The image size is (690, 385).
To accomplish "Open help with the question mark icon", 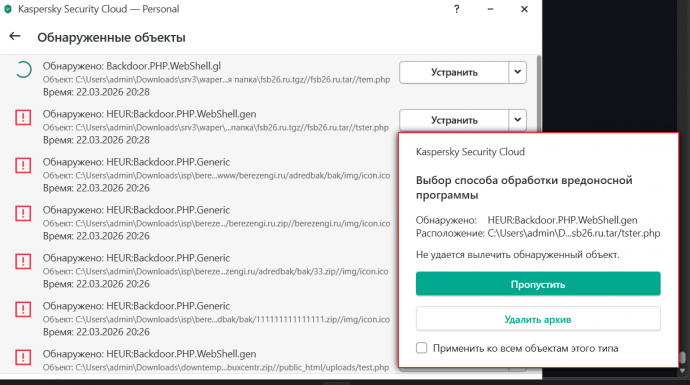I will tap(457, 9).
